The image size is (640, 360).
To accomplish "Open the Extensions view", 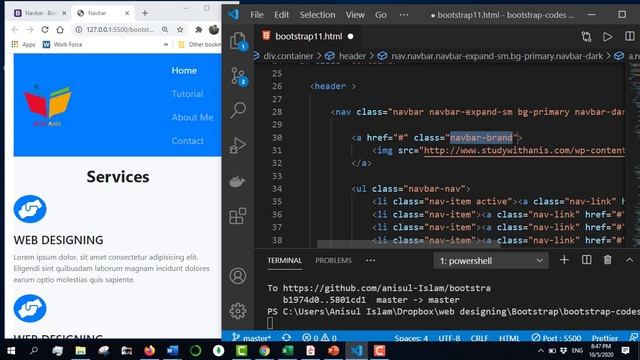I will [238, 216].
